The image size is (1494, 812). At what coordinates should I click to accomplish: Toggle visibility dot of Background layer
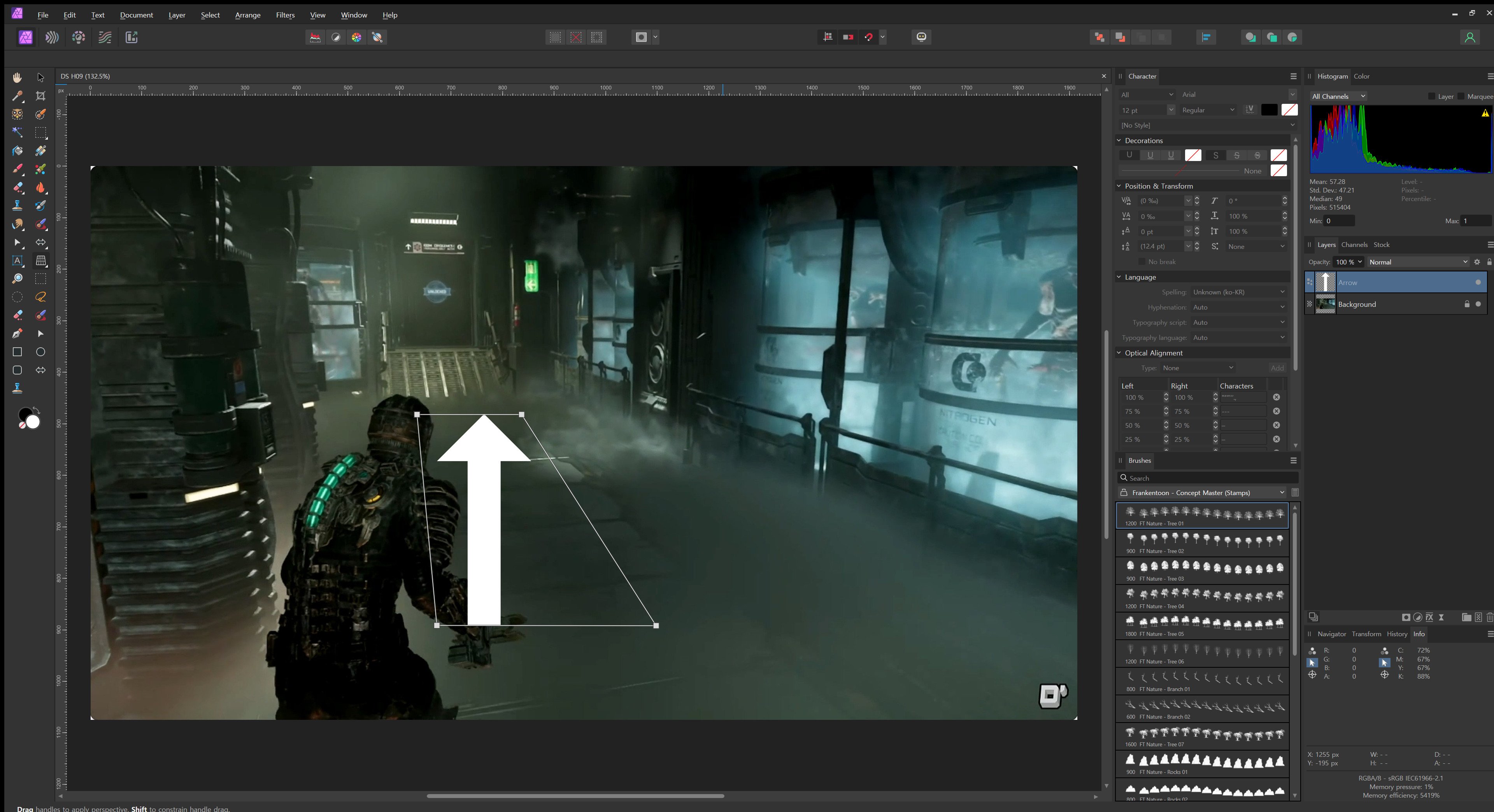(x=1478, y=304)
